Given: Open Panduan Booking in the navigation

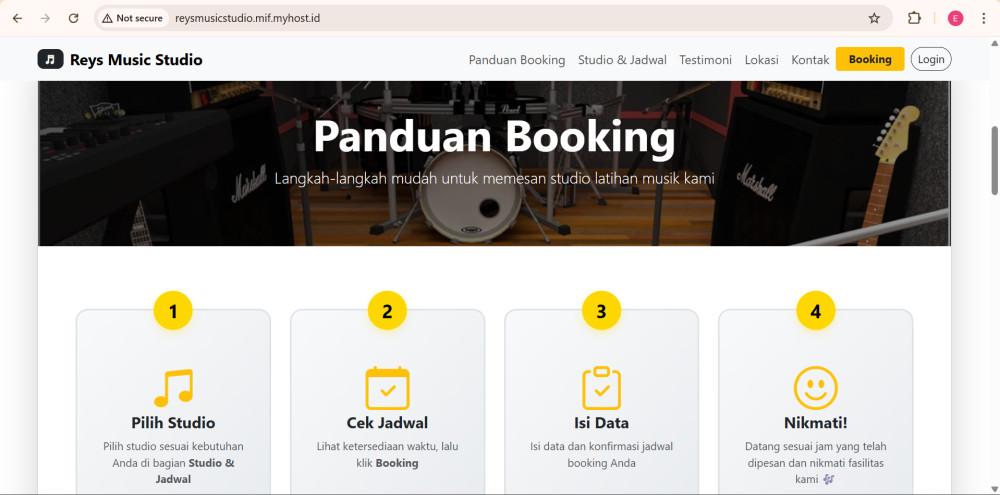Looking at the screenshot, I should (517, 59).
